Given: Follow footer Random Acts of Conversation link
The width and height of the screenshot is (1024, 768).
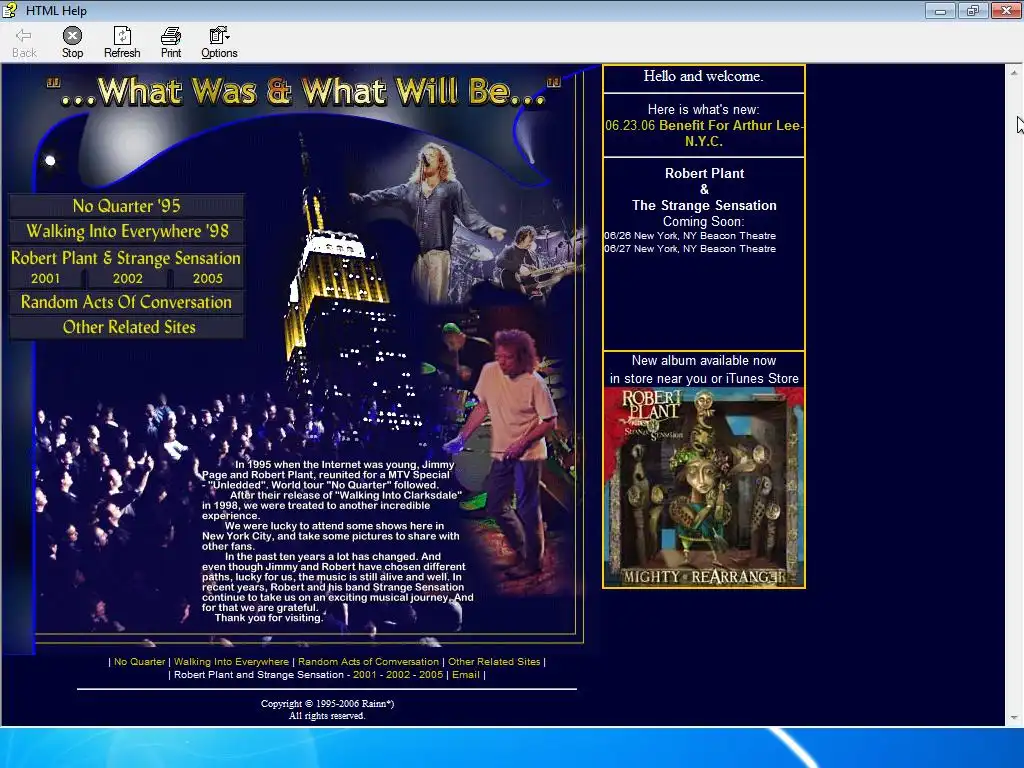Looking at the screenshot, I should tap(368, 662).
